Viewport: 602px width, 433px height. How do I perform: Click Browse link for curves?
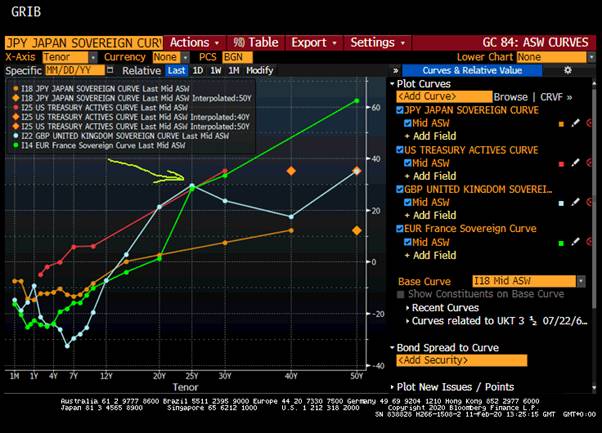(511, 97)
